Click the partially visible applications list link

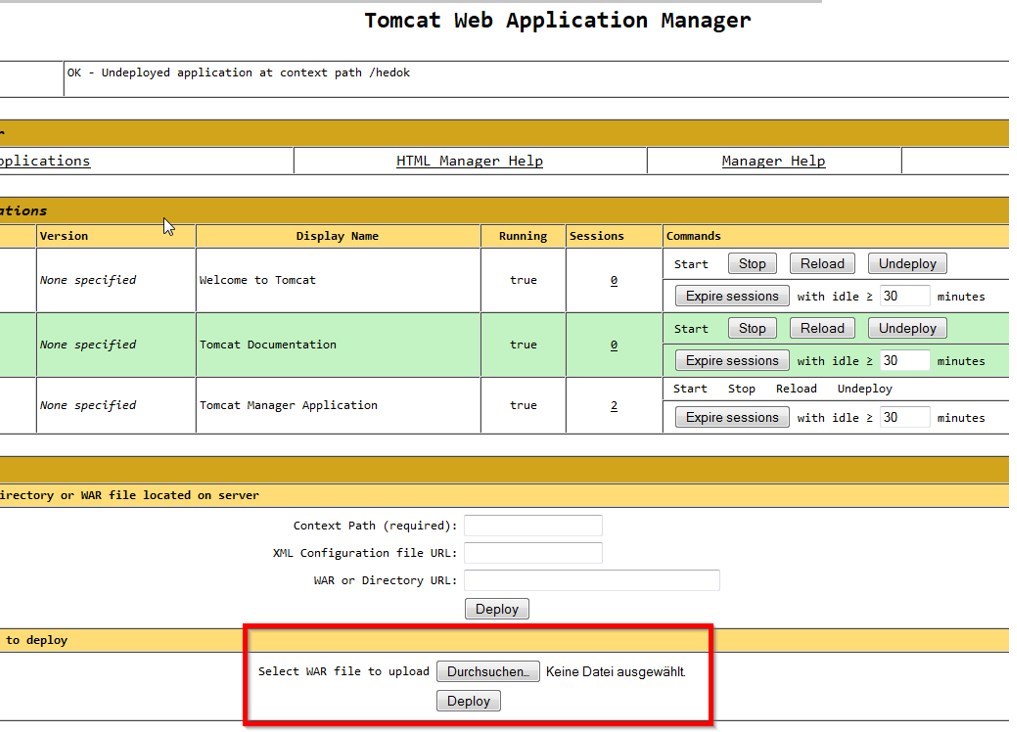[45, 161]
